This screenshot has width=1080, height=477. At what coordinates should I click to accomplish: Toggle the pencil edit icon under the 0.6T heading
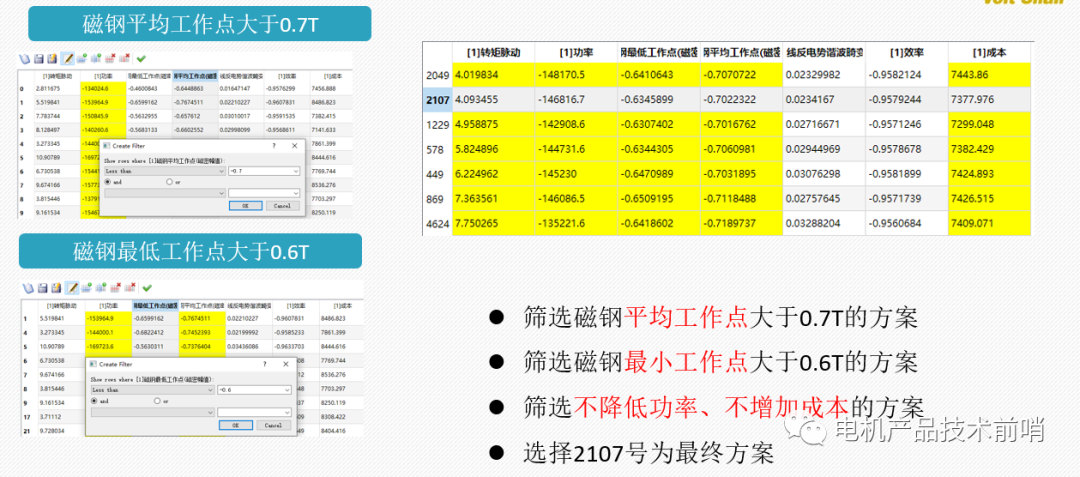72,288
